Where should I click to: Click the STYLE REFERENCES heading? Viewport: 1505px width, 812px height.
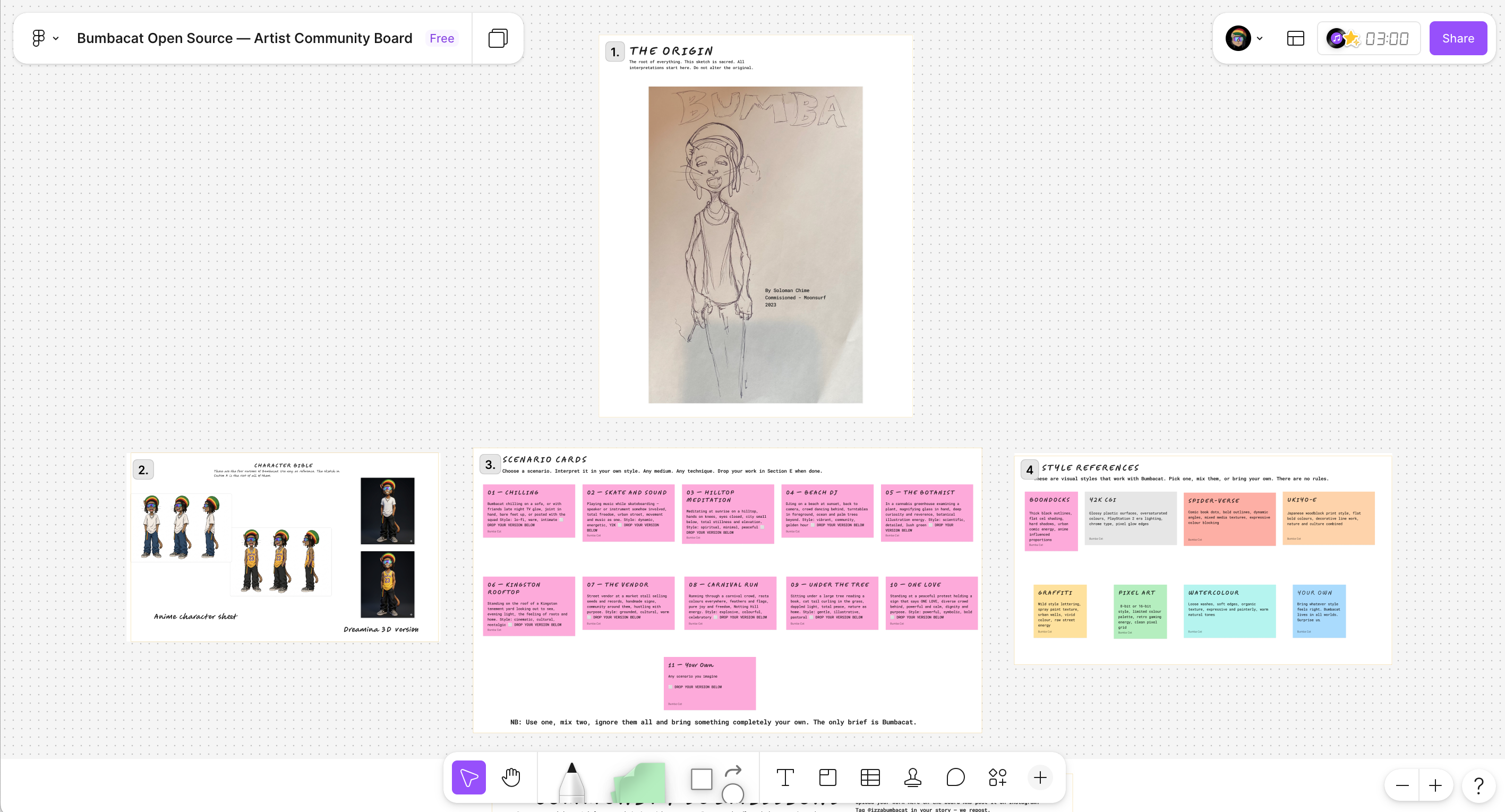click(x=1090, y=468)
